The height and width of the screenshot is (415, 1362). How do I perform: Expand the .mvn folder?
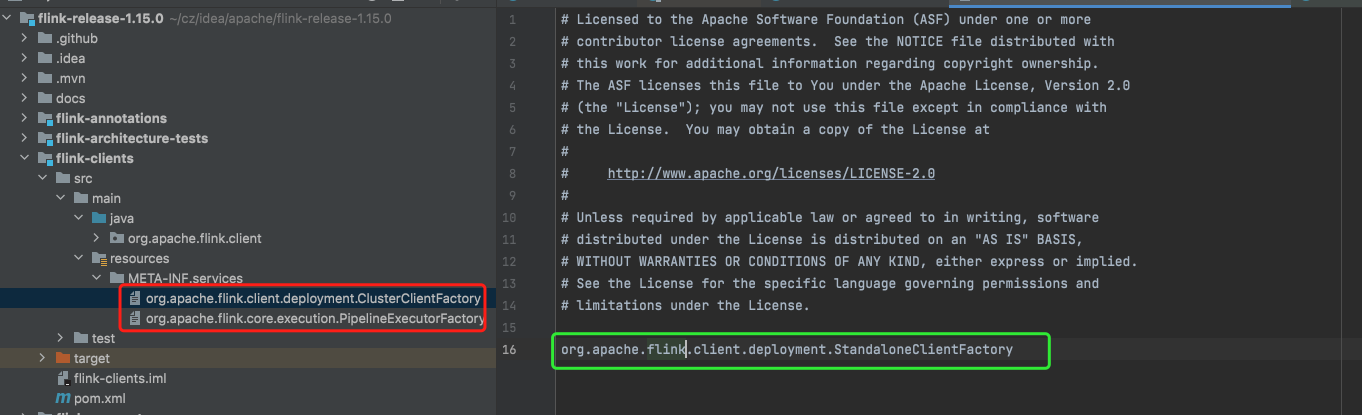pyautogui.click(x=26, y=78)
